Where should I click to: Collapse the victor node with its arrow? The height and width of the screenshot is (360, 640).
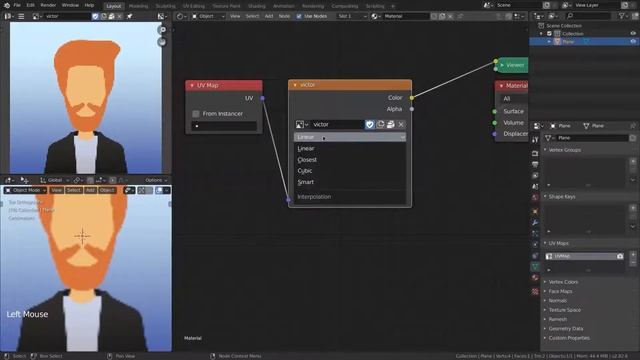(x=295, y=85)
